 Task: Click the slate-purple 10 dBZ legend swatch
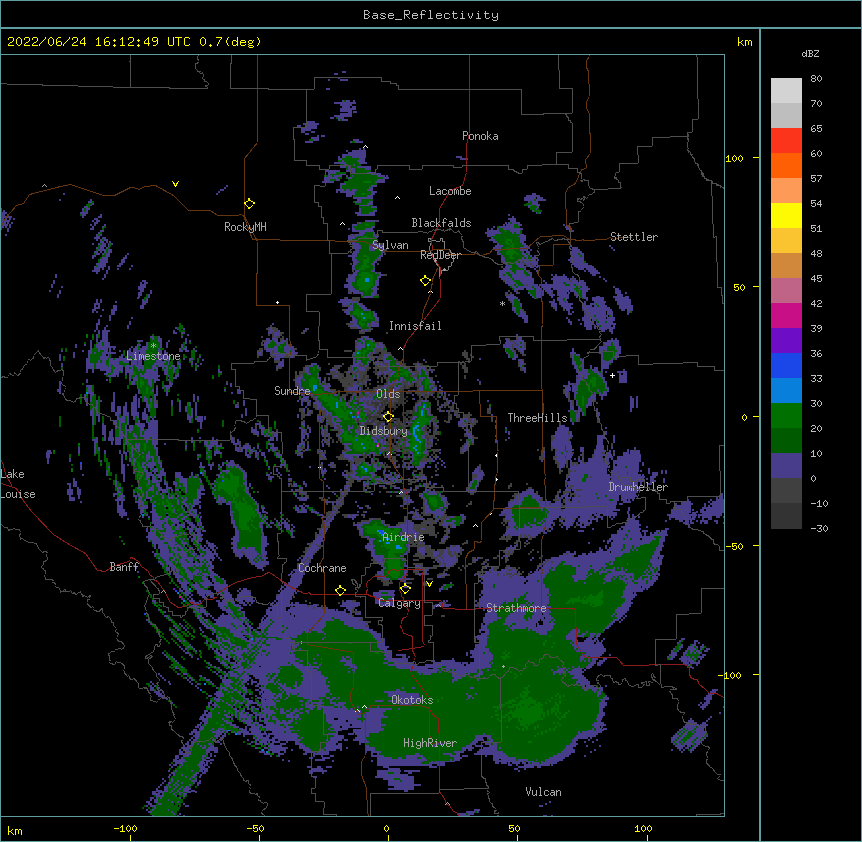pos(786,466)
